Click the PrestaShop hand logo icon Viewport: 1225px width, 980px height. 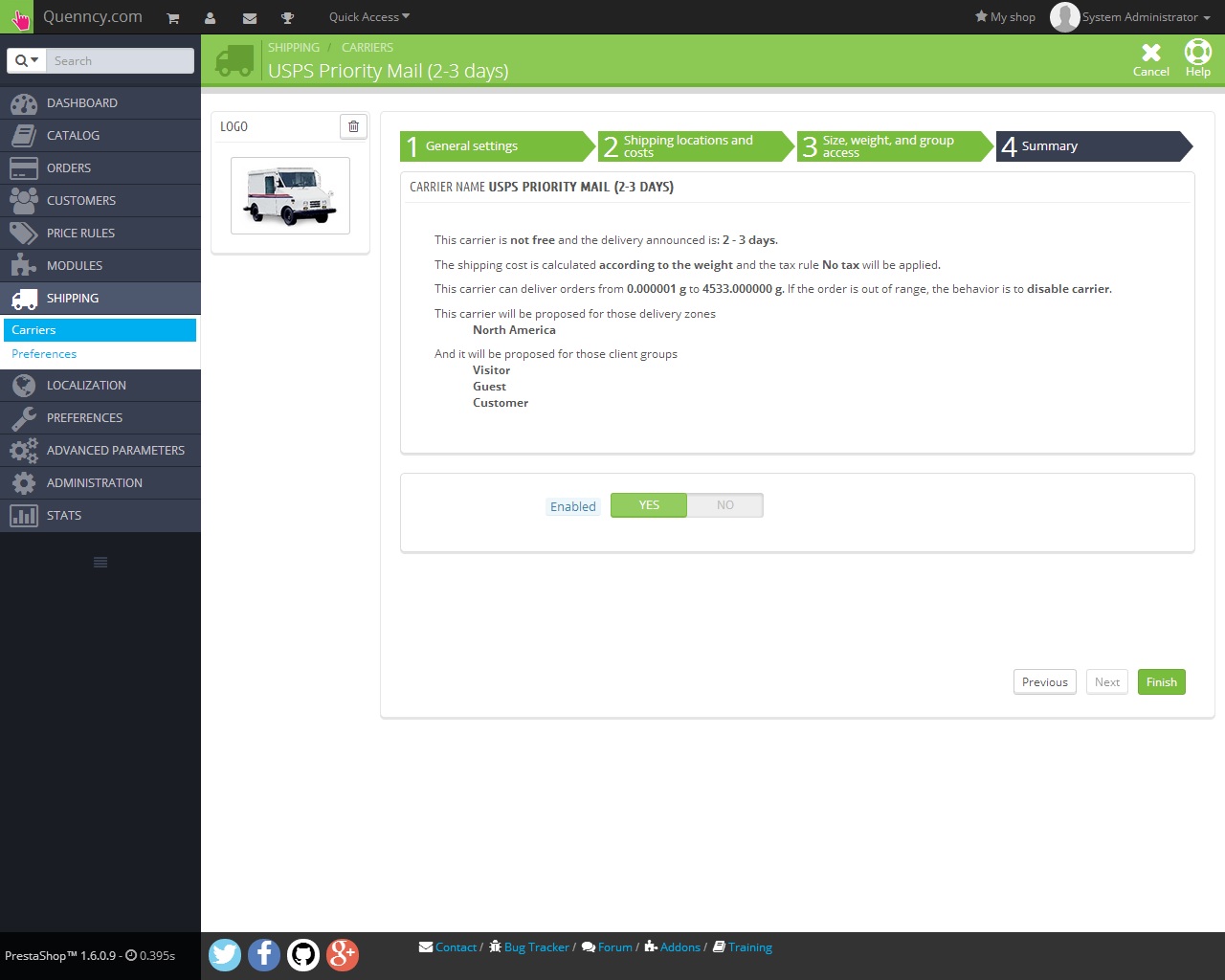tap(19, 17)
